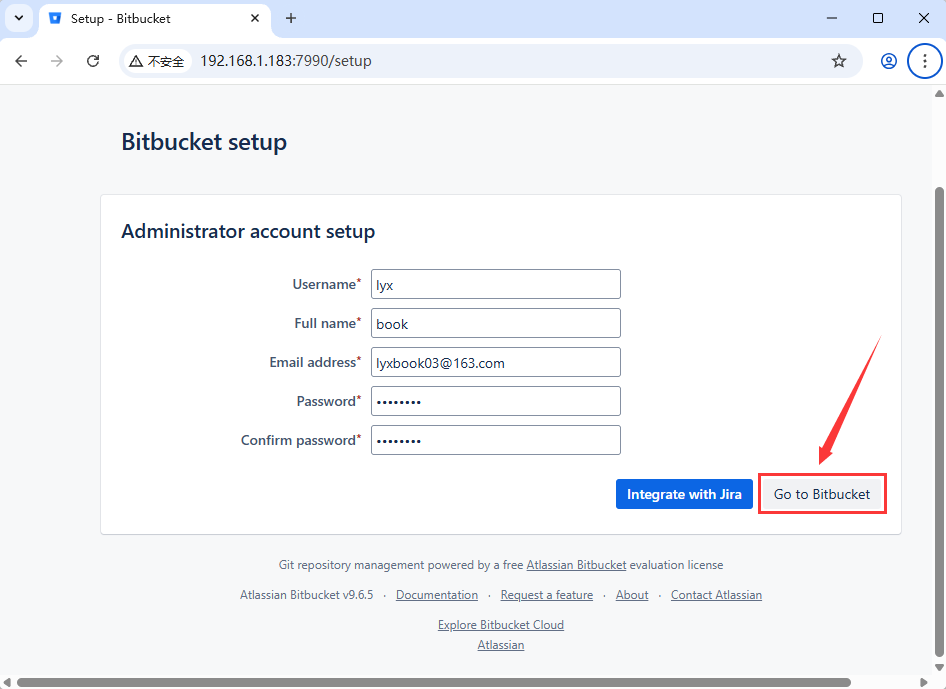Image resolution: width=946 pixels, height=689 pixels.
Task: Click the browser back navigation arrow
Action: point(21,60)
